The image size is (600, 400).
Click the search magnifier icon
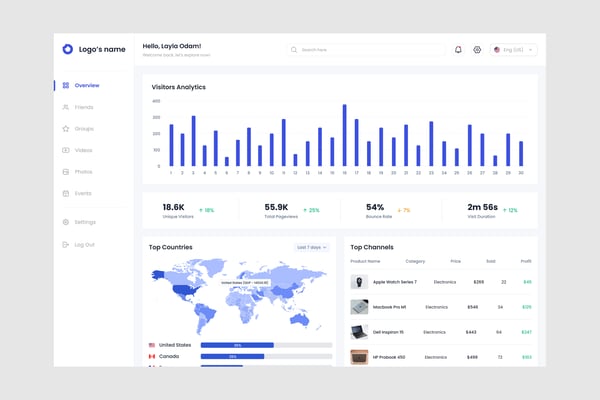click(x=294, y=50)
